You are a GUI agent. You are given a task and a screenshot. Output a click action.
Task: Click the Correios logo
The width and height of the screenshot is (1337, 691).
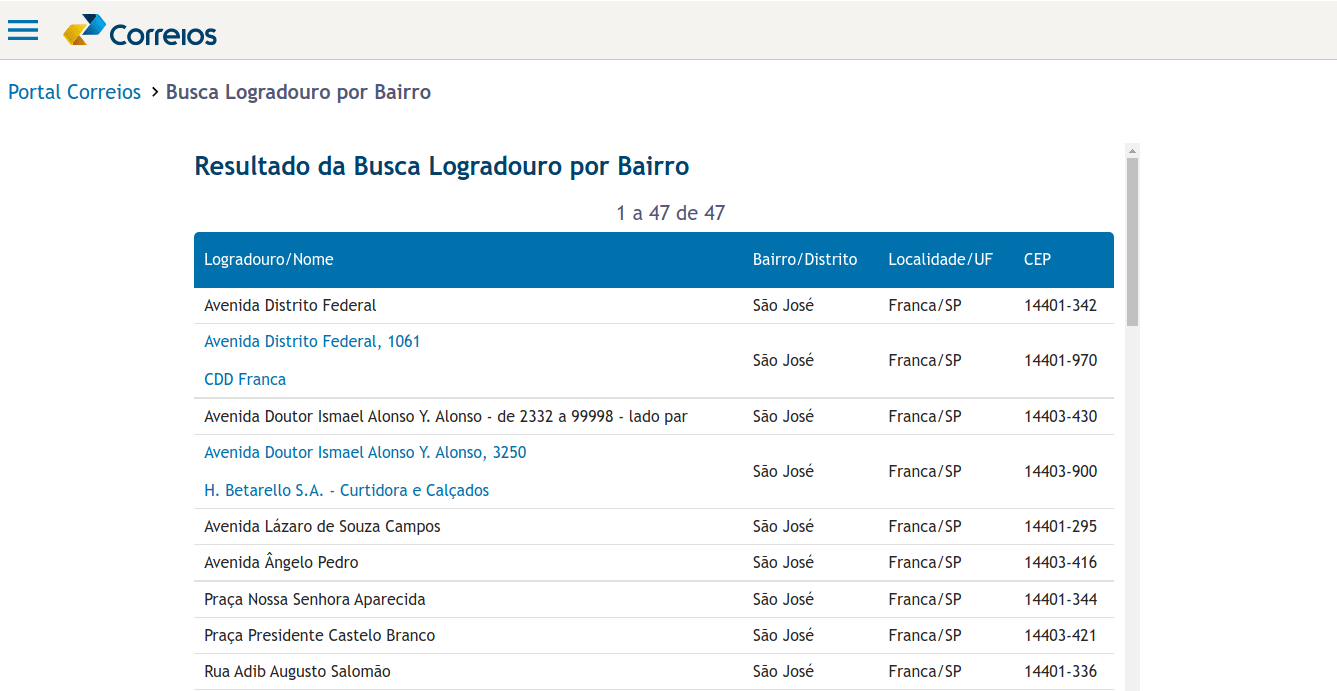140,31
